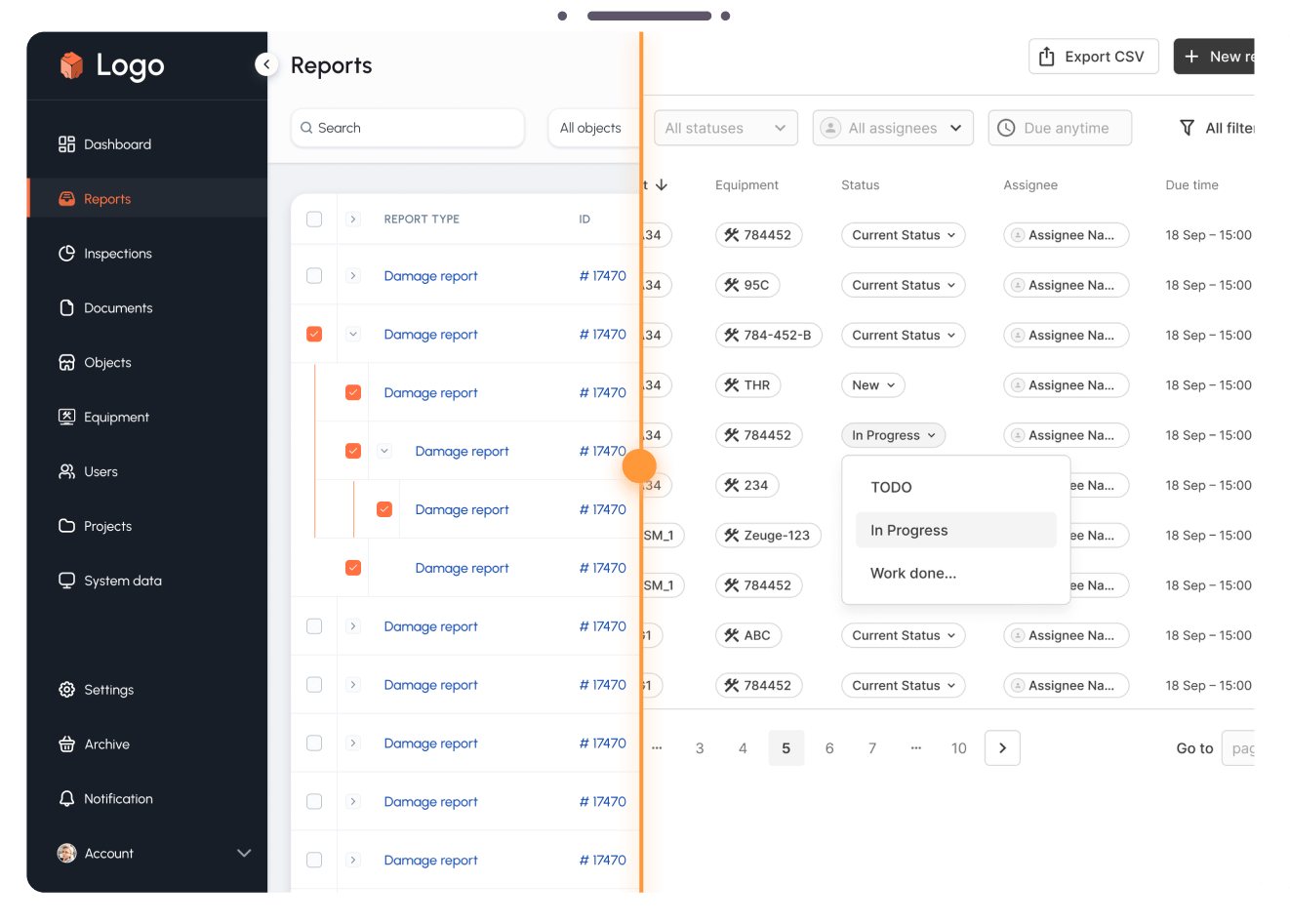Toggle the select-all header checkbox
The height and width of the screenshot is (924, 1290).
click(314, 220)
